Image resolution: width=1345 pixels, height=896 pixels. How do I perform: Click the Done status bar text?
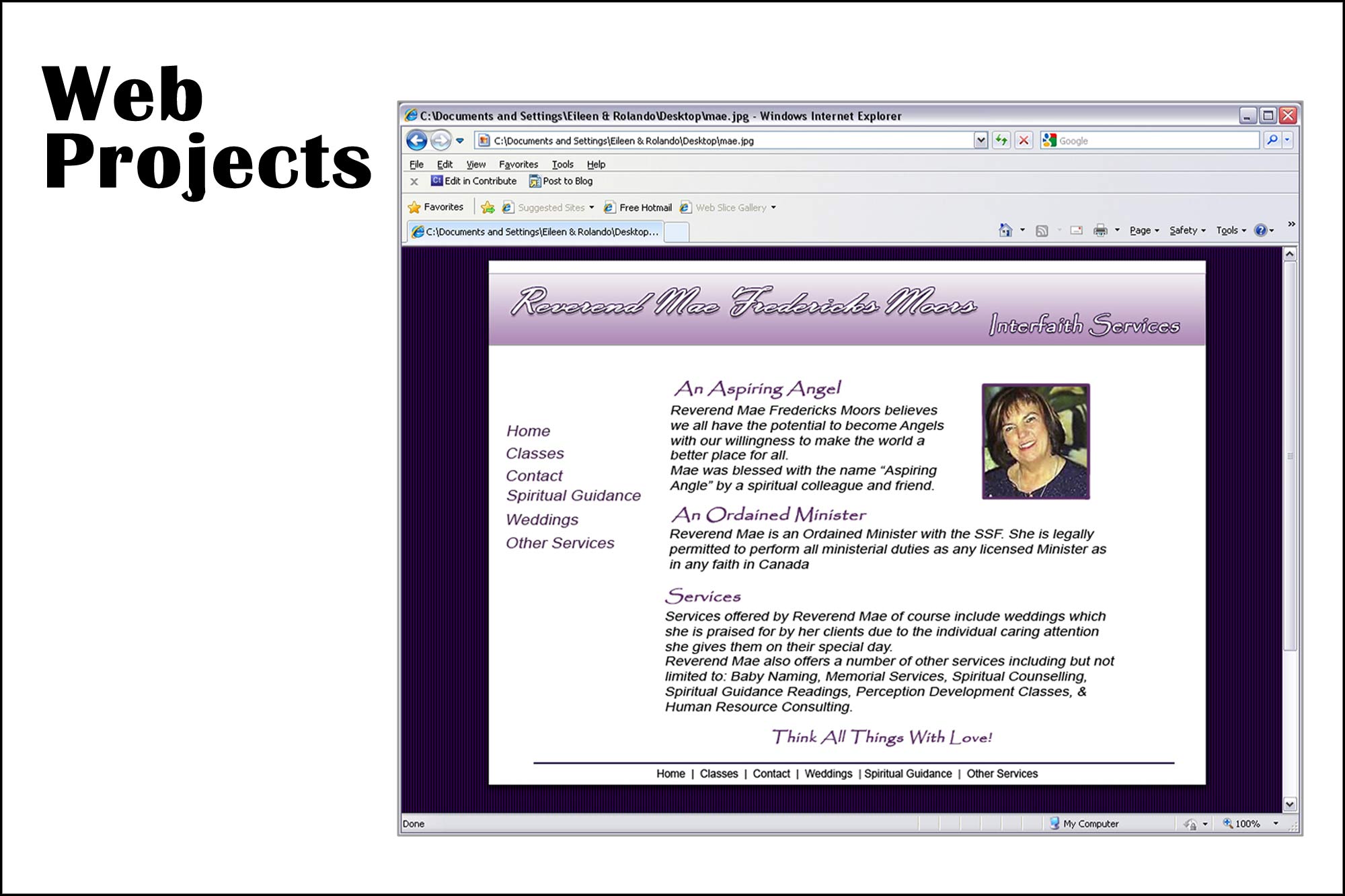point(414,824)
